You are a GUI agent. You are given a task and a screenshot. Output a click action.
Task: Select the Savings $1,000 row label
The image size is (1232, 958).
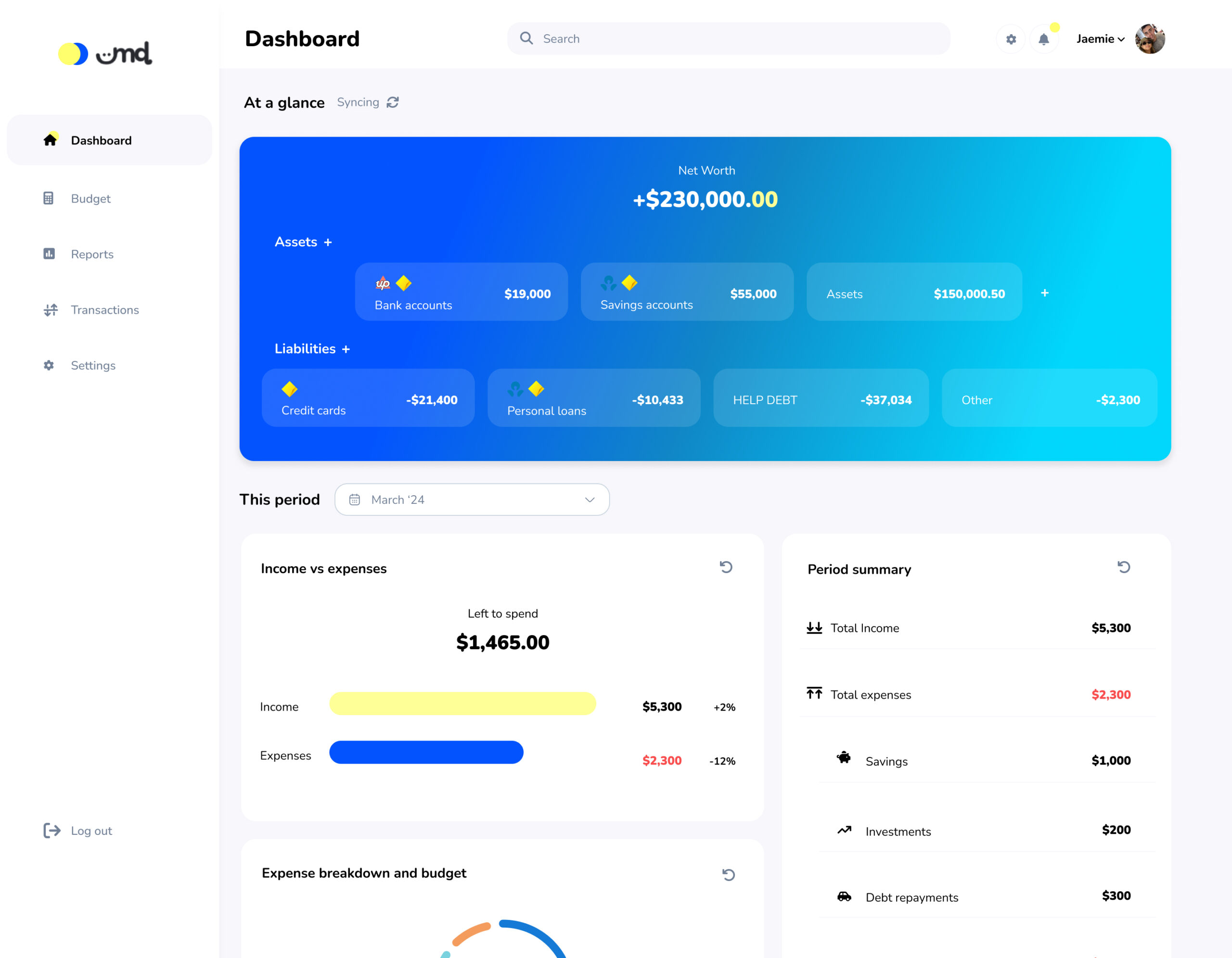coord(886,761)
